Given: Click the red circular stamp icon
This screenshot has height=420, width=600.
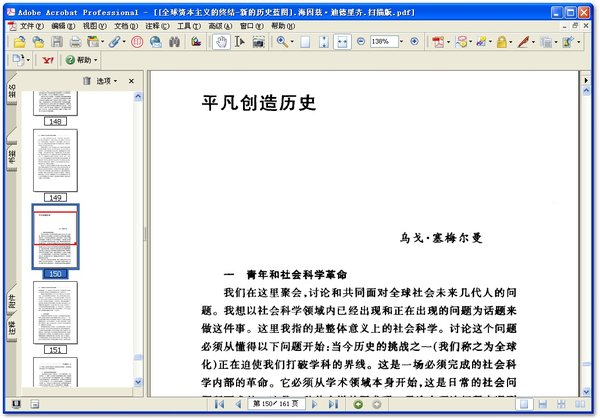Looking at the screenshot, I should [x=137, y=42].
